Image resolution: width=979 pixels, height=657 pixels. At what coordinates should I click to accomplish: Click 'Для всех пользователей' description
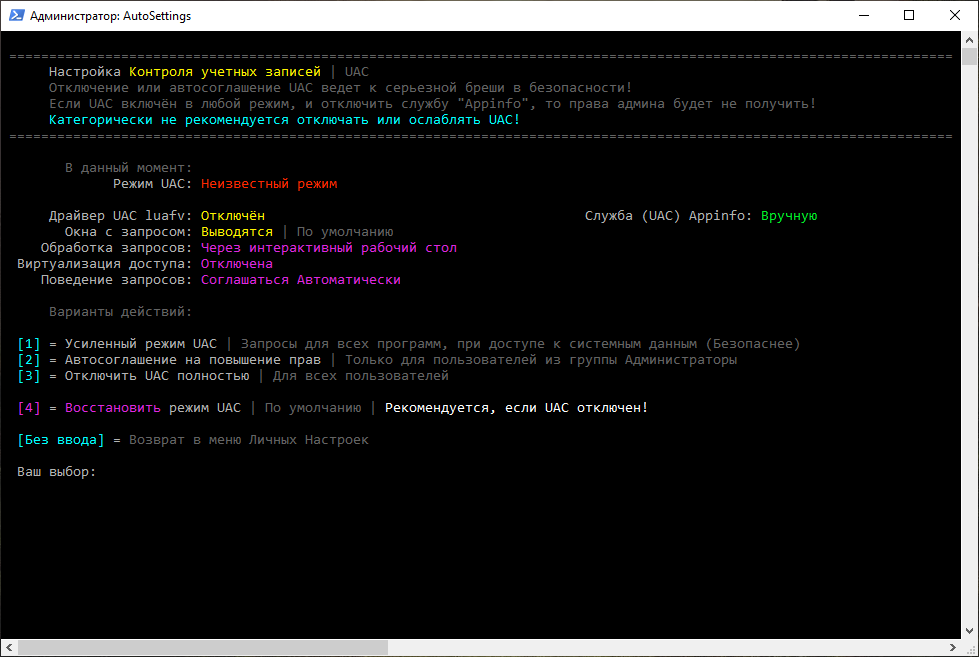(x=360, y=376)
